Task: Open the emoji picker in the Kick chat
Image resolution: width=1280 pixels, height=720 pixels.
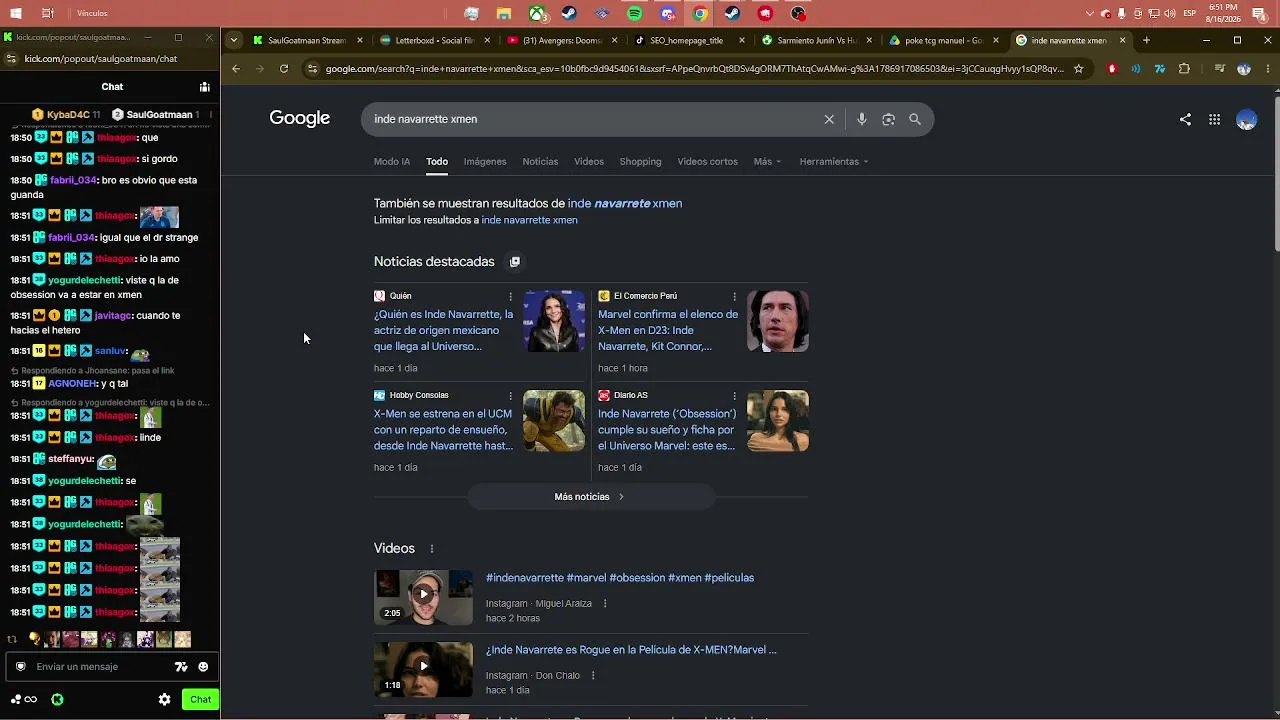Action: 203,667
